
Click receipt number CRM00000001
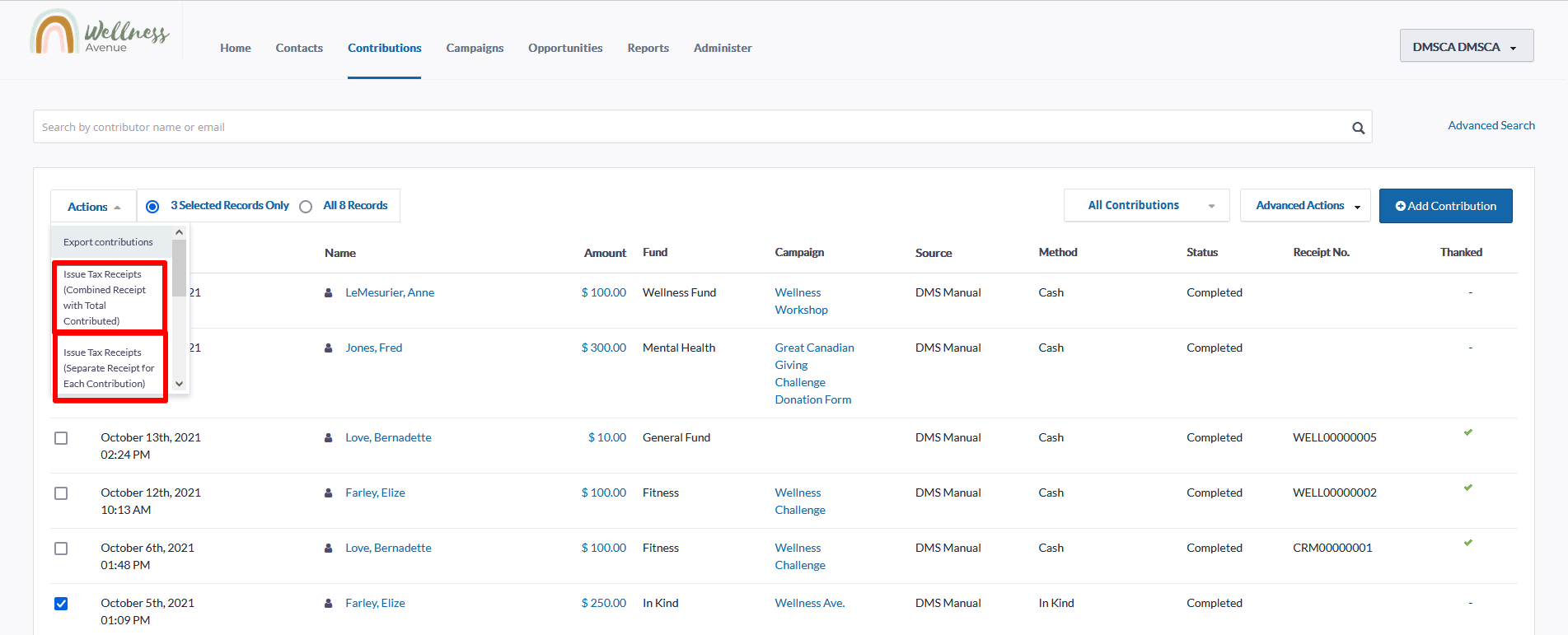click(x=1332, y=548)
